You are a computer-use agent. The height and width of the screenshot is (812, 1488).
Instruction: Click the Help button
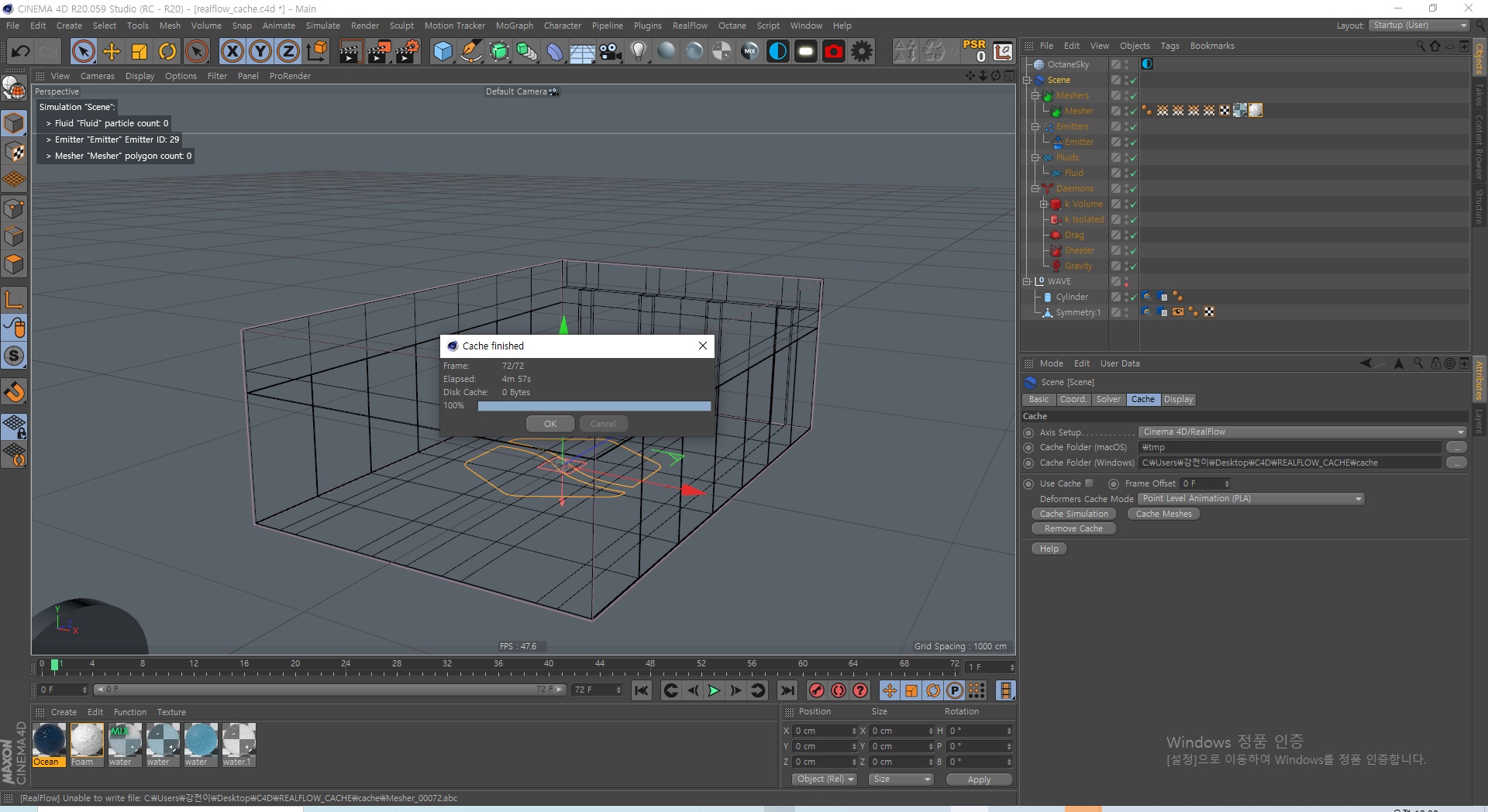pyautogui.click(x=1049, y=549)
